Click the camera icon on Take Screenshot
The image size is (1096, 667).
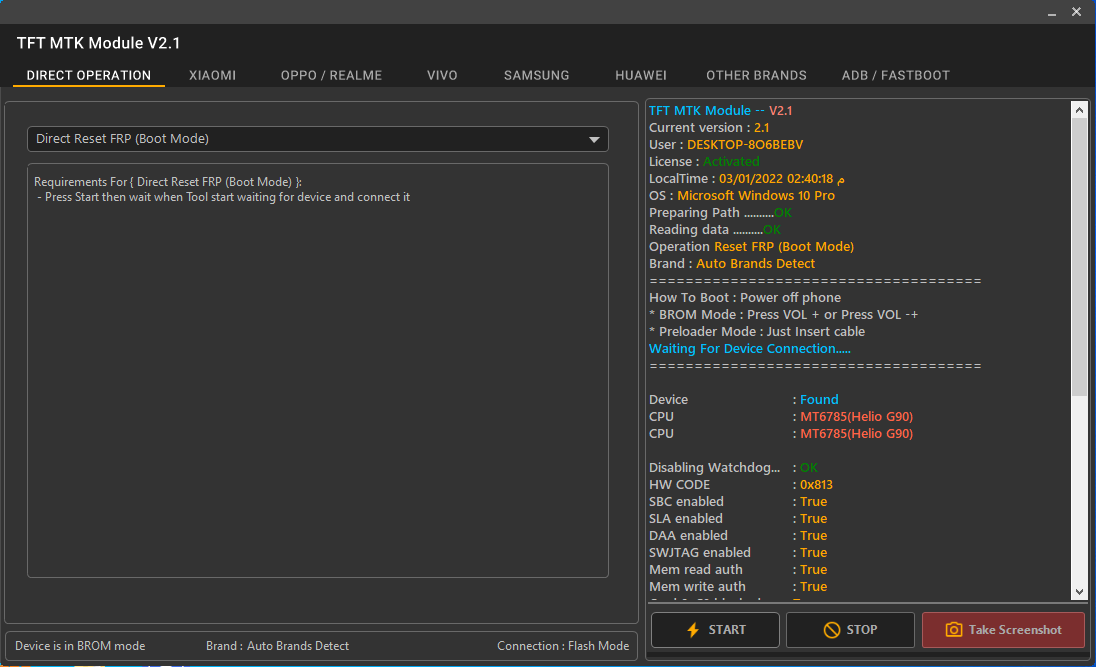[x=953, y=630]
